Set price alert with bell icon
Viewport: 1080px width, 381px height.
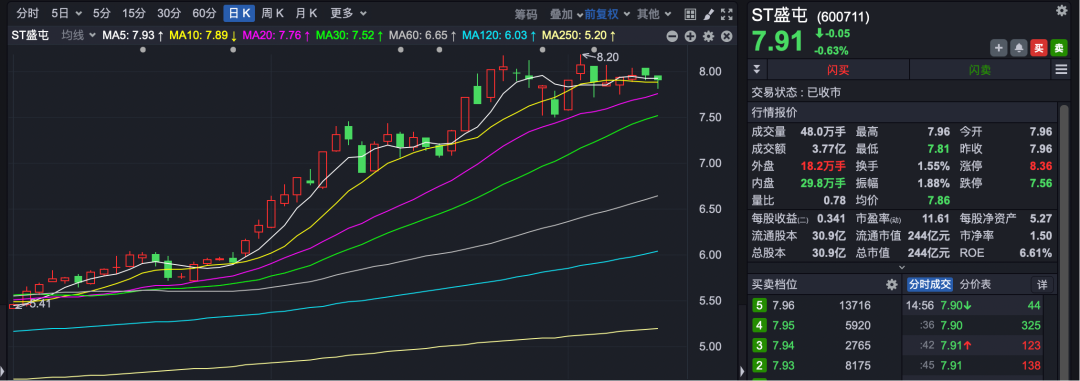[1018, 48]
